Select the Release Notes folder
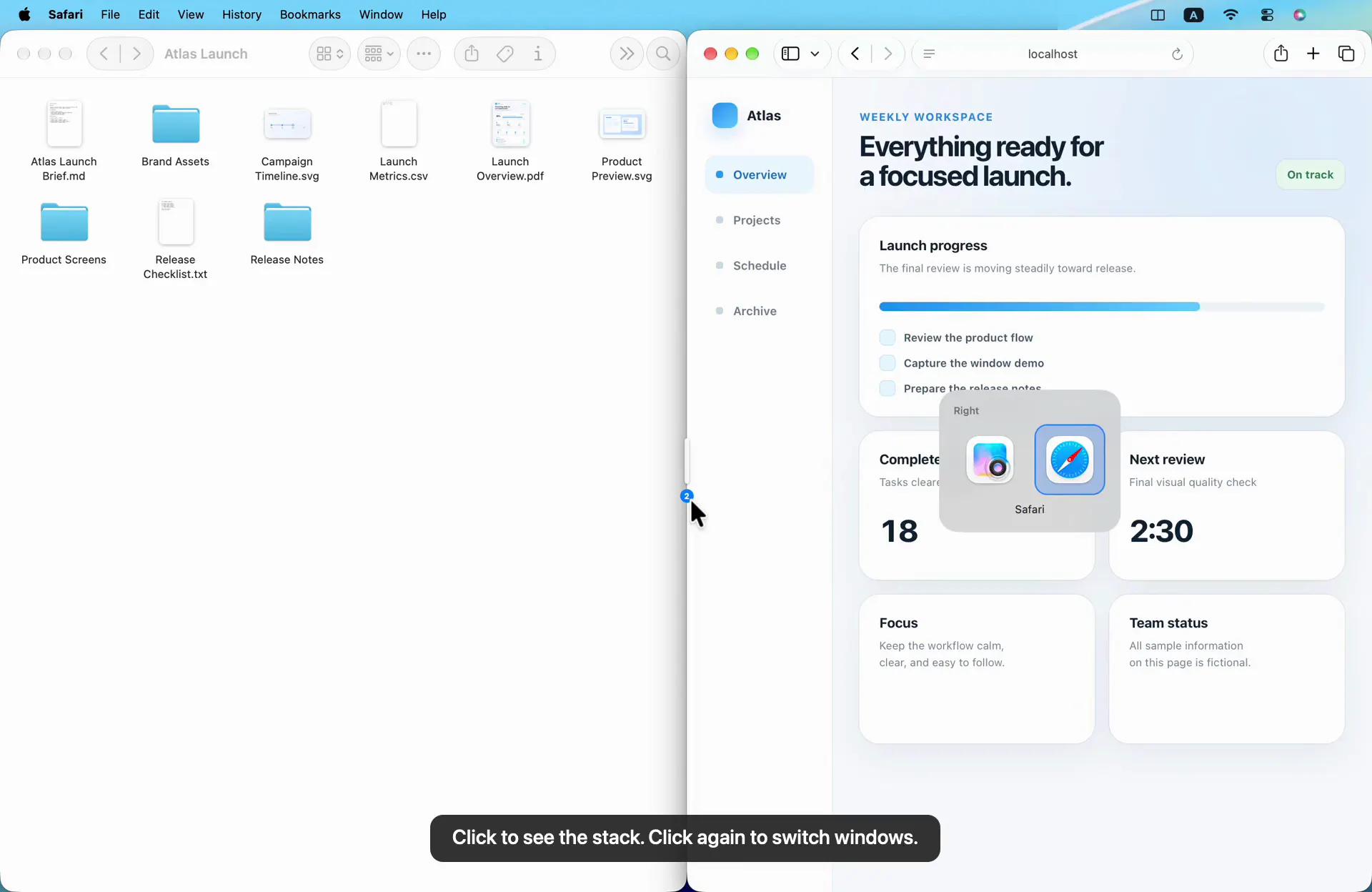The image size is (1372, 892). point(287,233)
